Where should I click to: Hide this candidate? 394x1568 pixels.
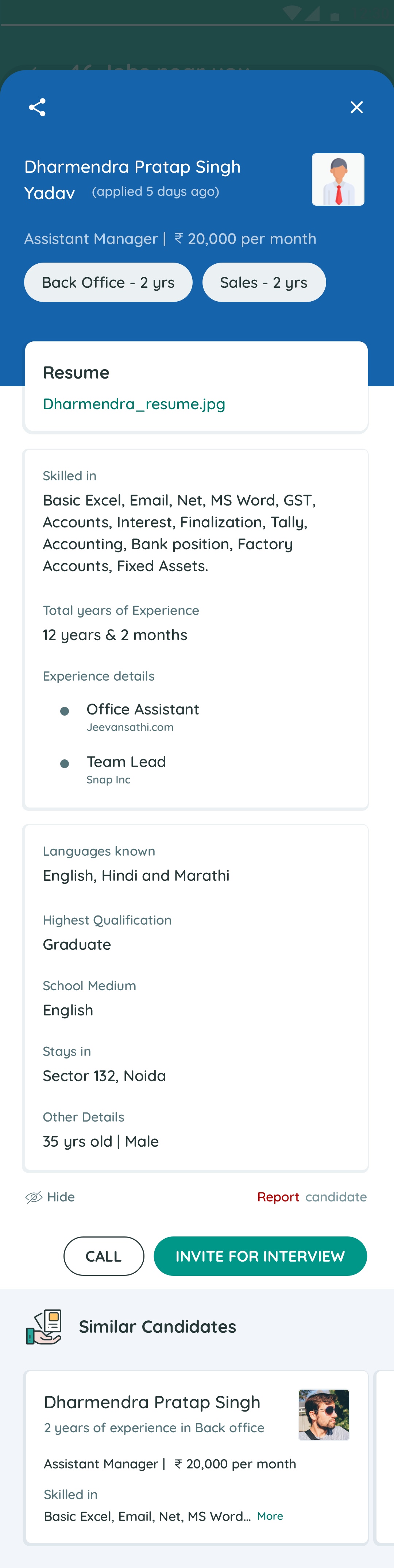[x=61, y=1197]
